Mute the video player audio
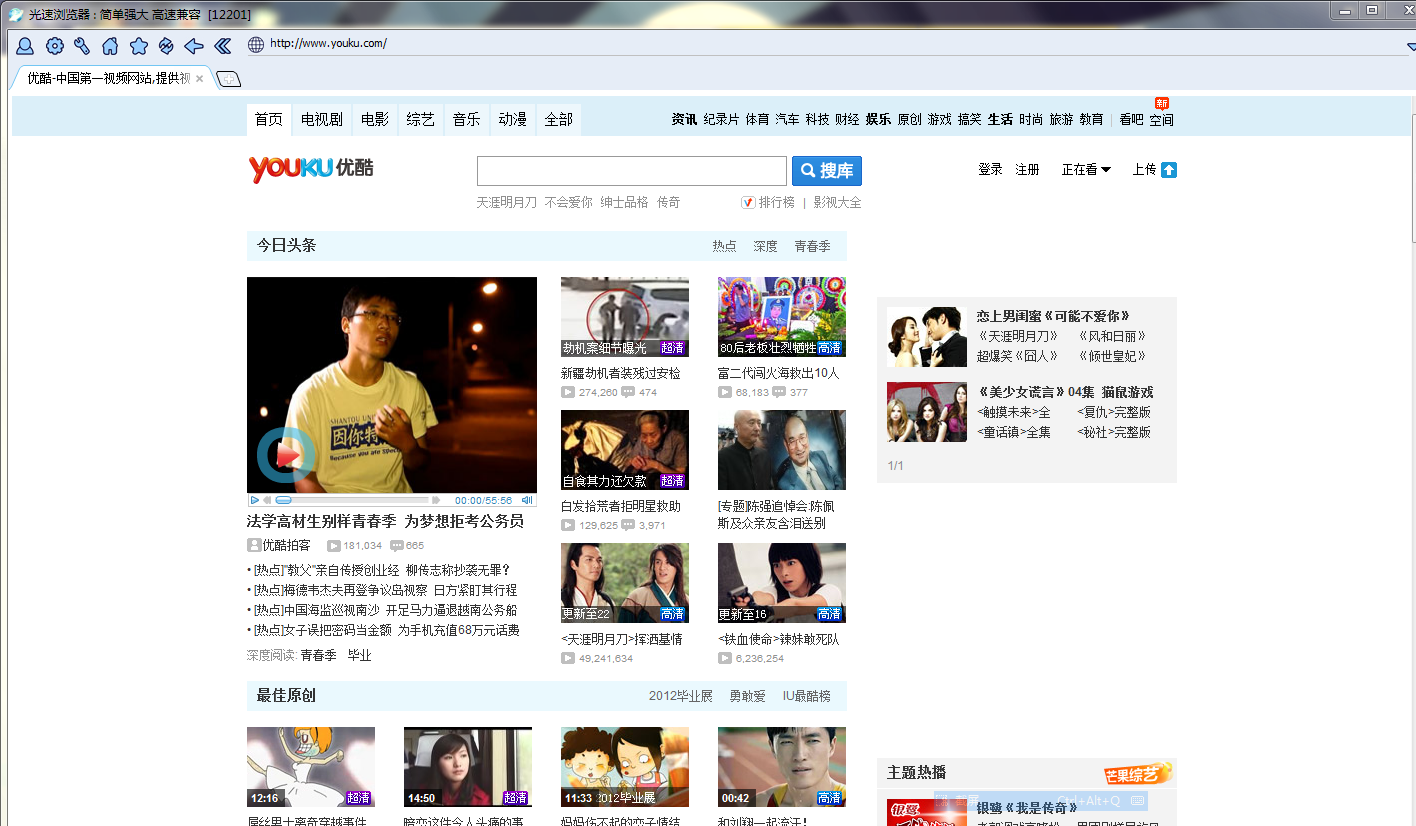The image size is (1416, 826). click(x=528, y=499)
